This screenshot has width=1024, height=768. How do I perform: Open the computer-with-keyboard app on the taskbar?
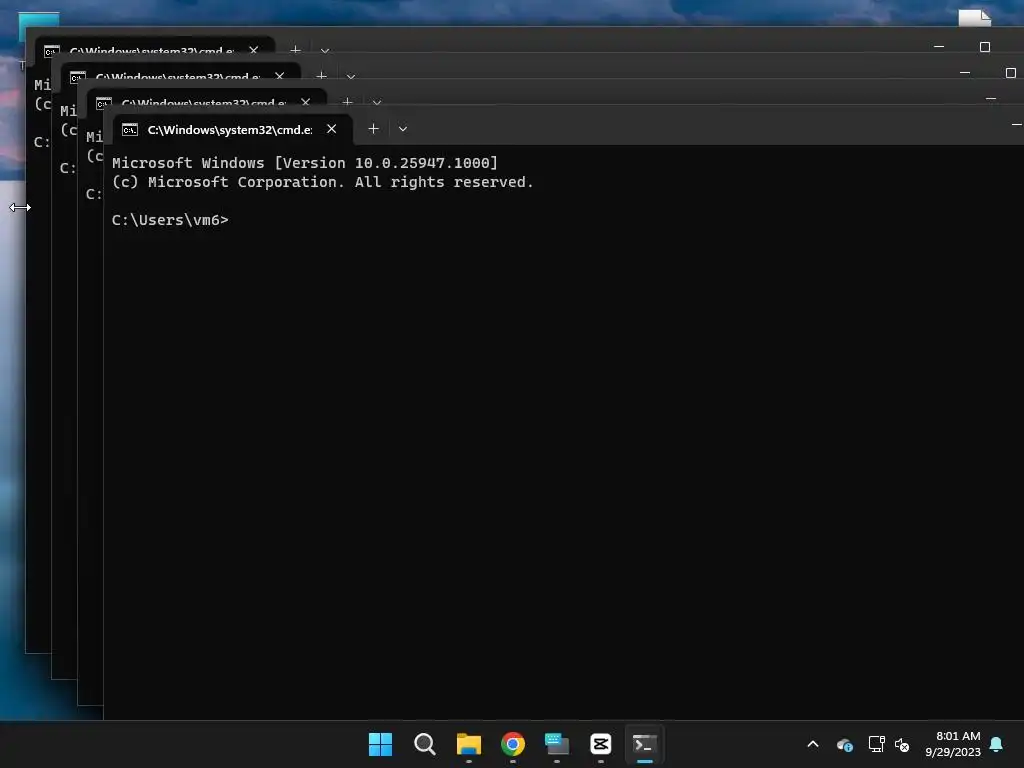(x=556, y=744)
